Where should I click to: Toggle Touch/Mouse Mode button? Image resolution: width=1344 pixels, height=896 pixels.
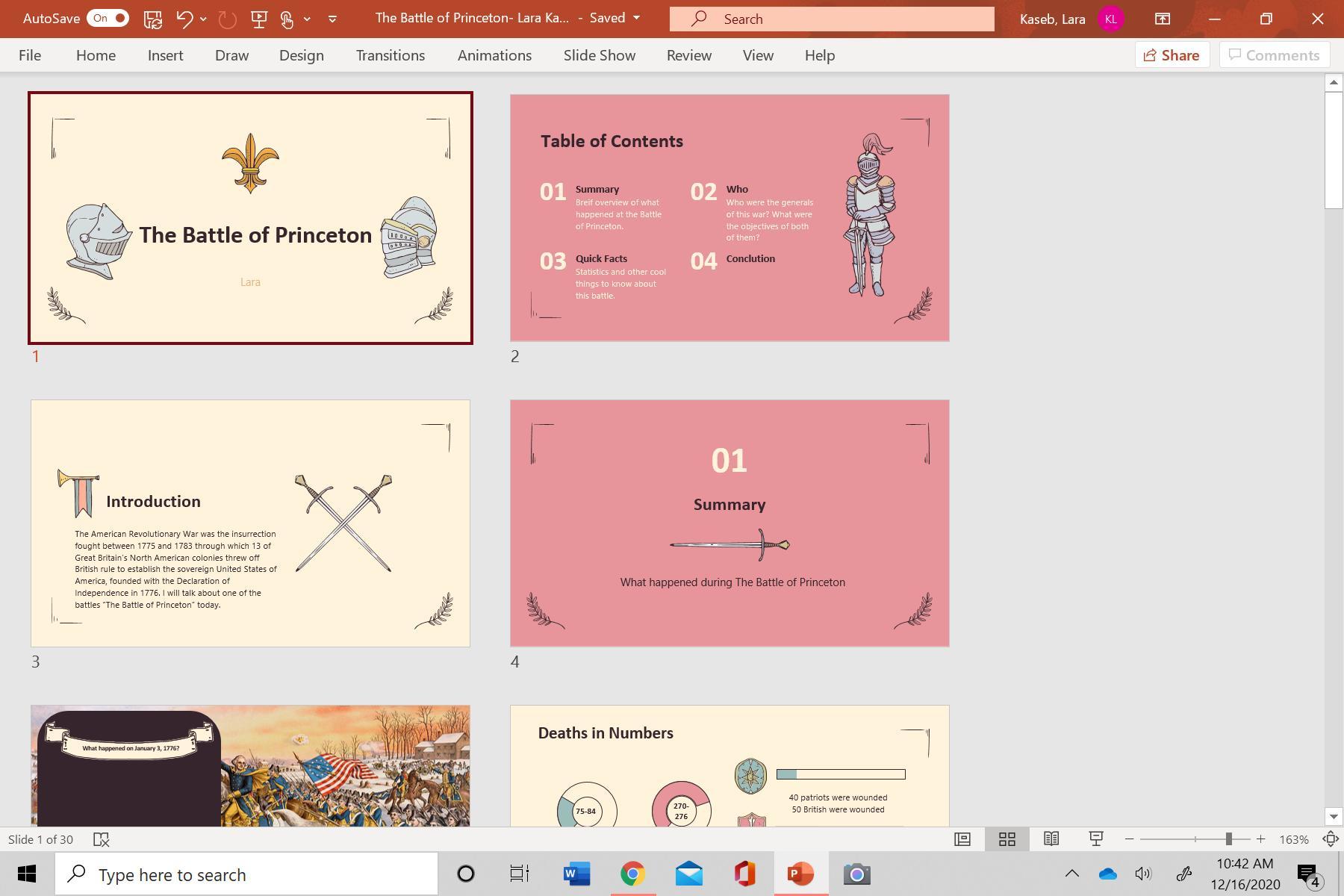click(287, 19)
